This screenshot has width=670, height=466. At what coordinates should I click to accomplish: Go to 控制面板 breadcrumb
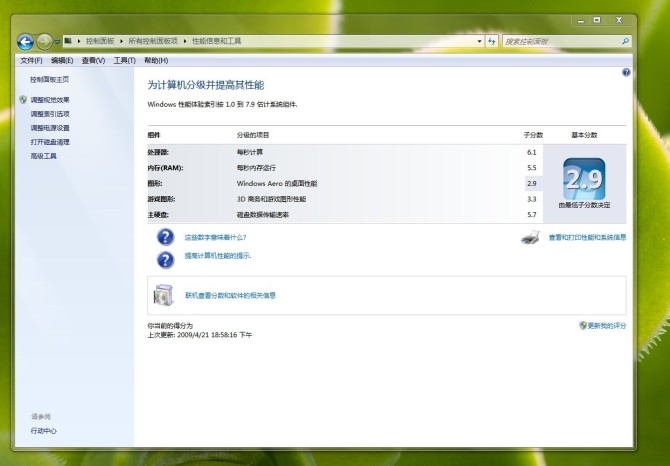tap(100, 41)
